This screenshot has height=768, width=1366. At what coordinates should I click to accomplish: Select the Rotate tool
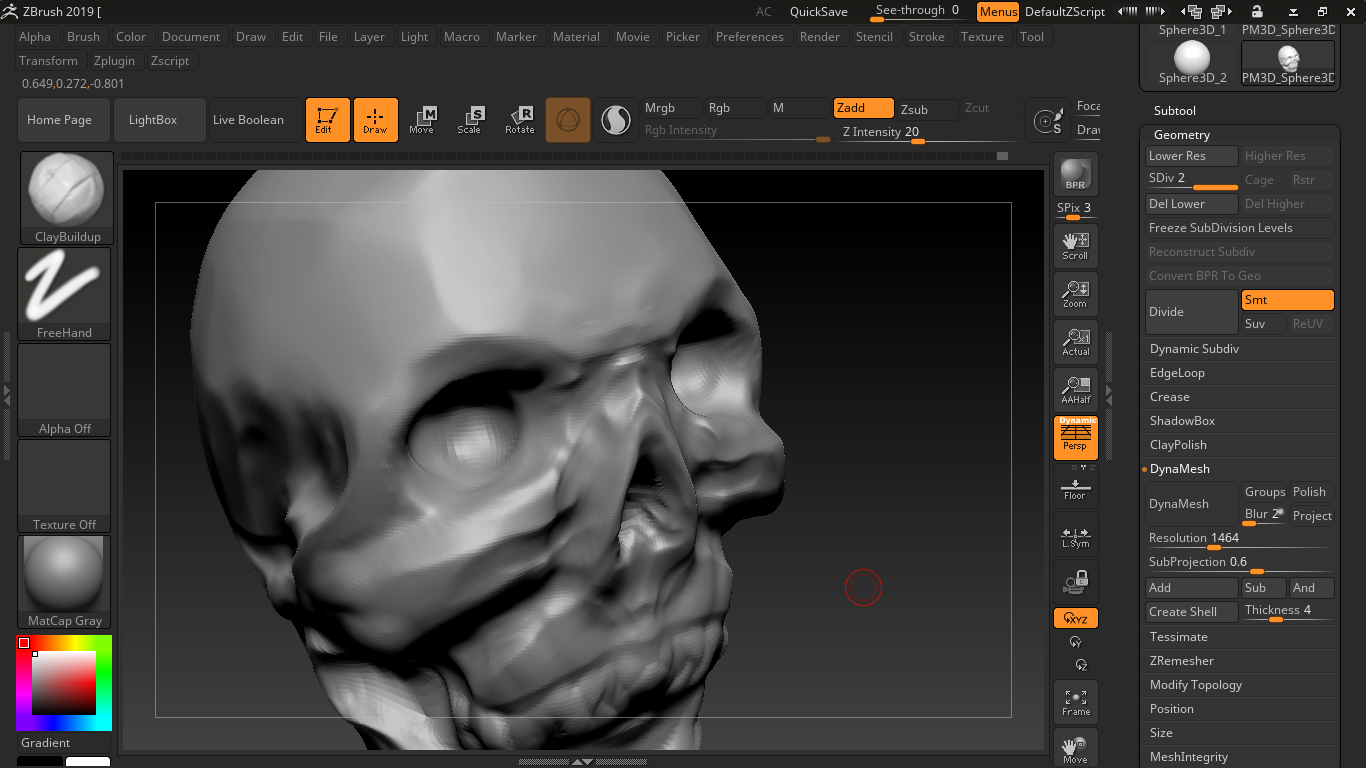[519, 120]
